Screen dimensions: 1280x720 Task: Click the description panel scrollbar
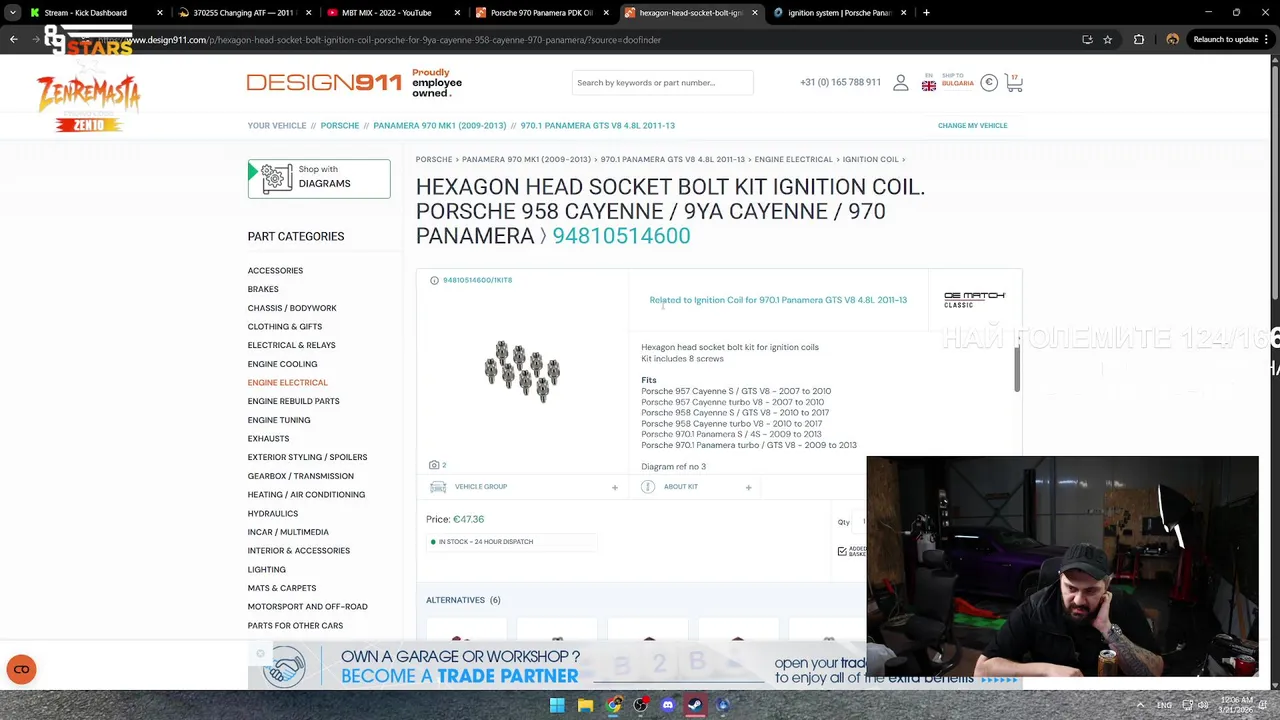1016,370
